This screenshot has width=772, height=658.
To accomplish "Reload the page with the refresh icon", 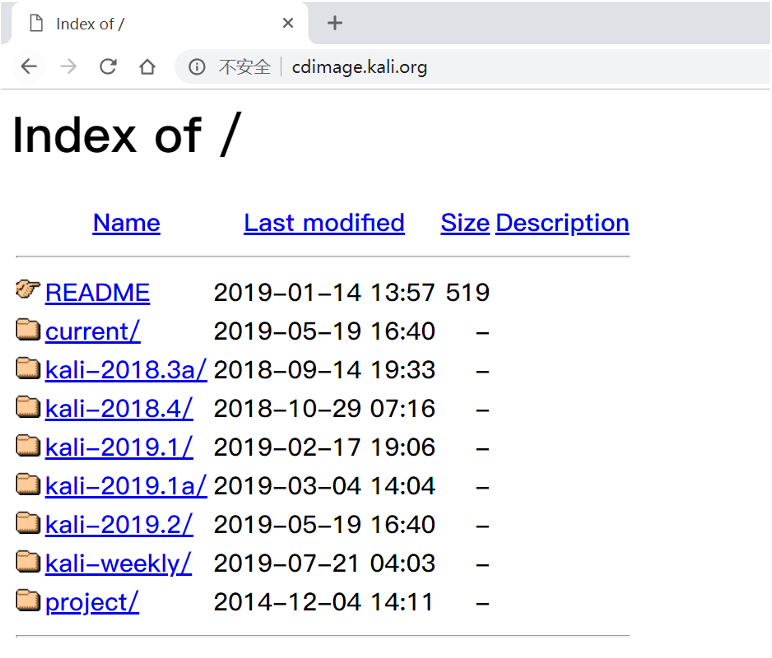I will [108, 66].
